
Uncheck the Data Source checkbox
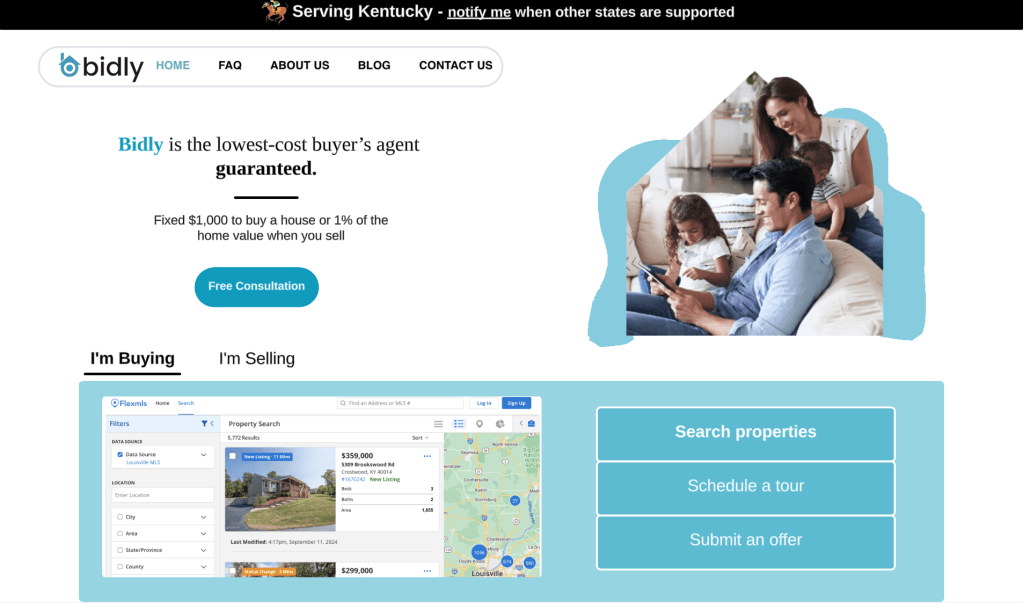pyautogui.click(x=120, y=454)
